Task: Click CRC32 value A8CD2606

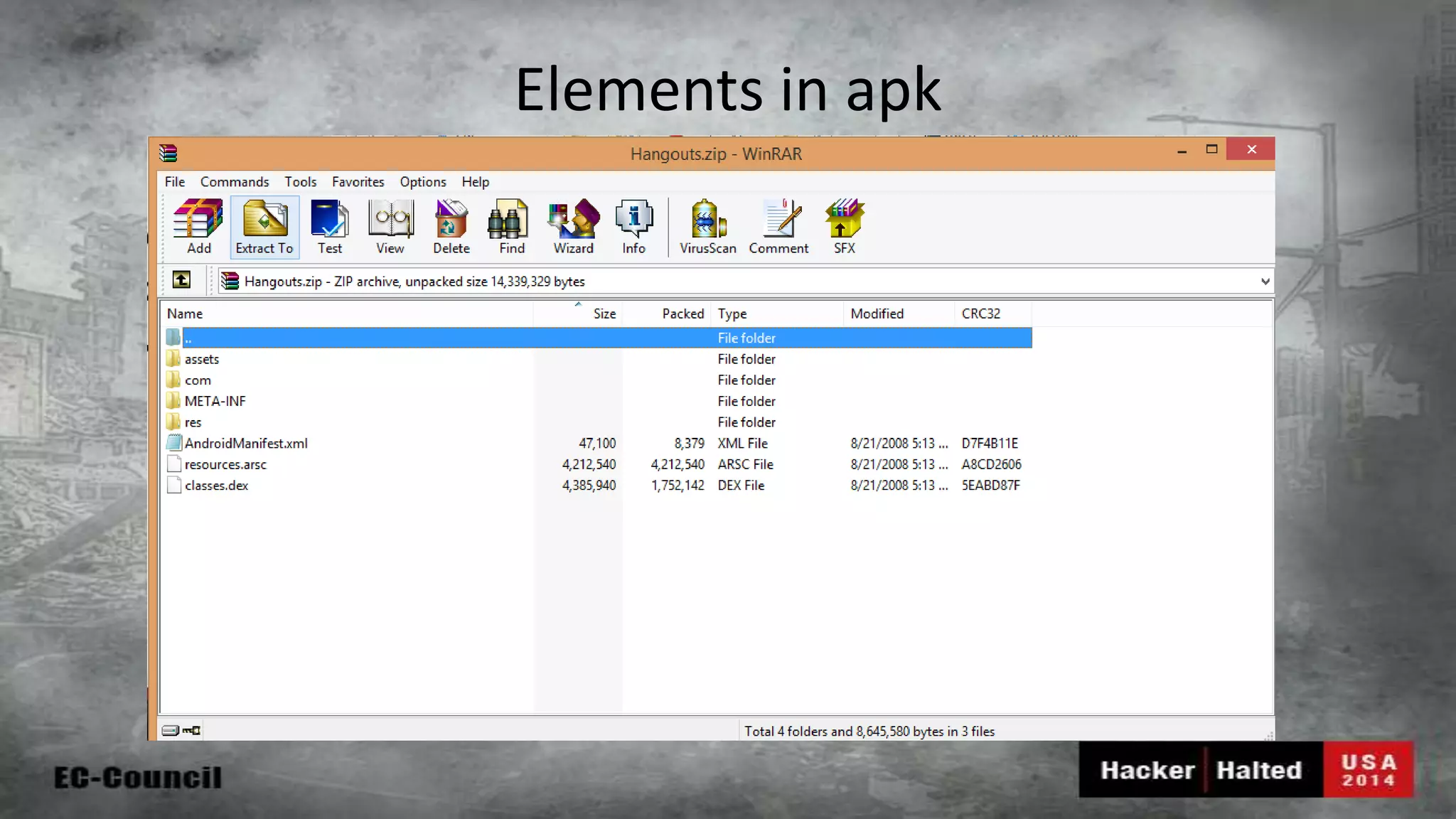Action: (991, 464)
